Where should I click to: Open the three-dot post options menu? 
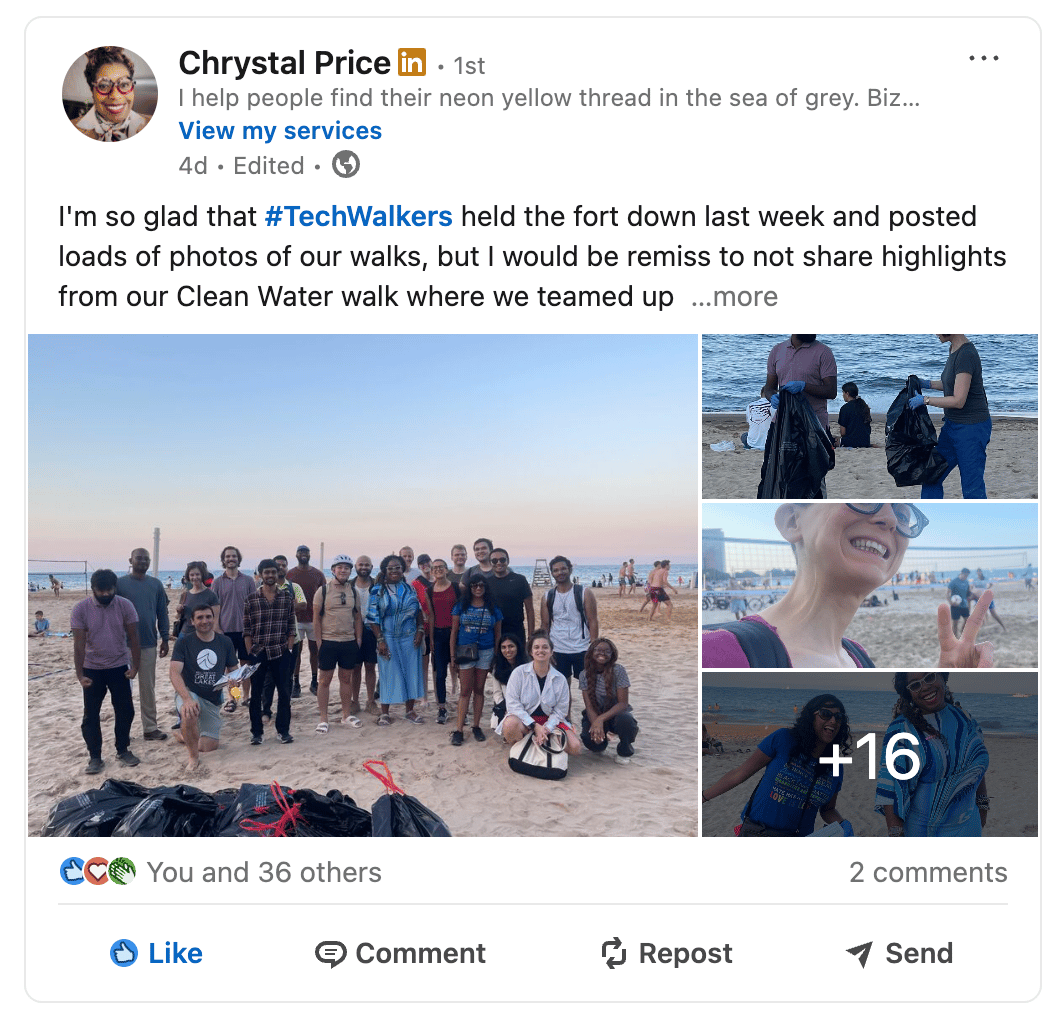tap(983, 58)
